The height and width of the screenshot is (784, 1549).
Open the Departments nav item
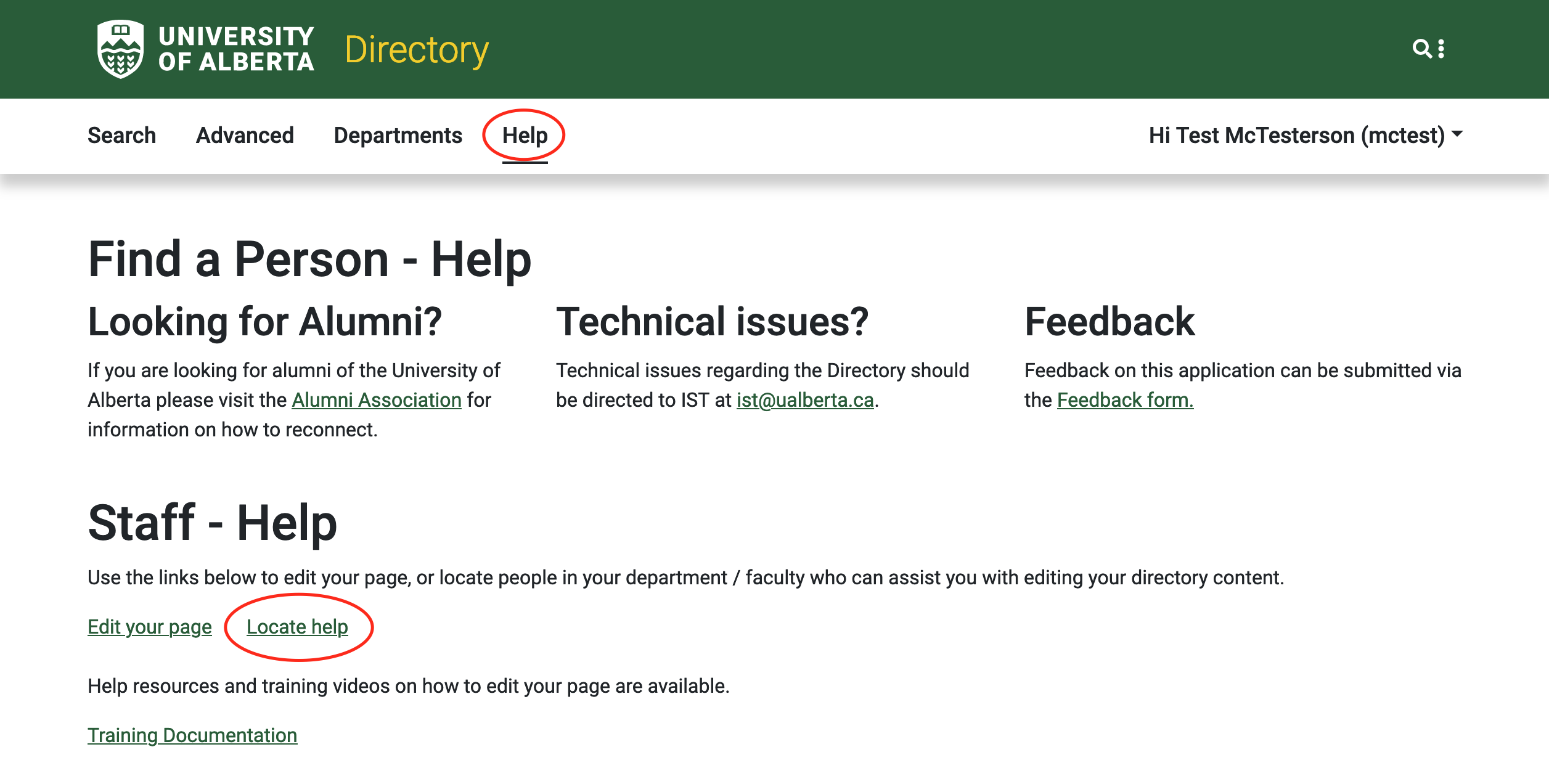coord(398,136)
